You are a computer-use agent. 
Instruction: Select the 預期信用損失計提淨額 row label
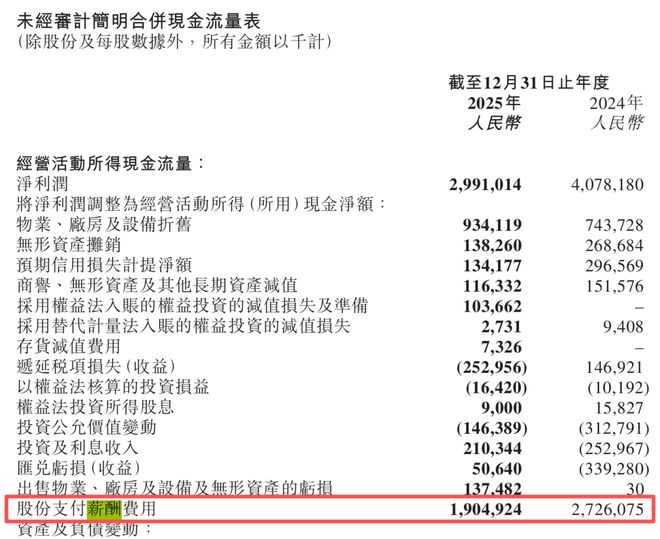[104, 265]
